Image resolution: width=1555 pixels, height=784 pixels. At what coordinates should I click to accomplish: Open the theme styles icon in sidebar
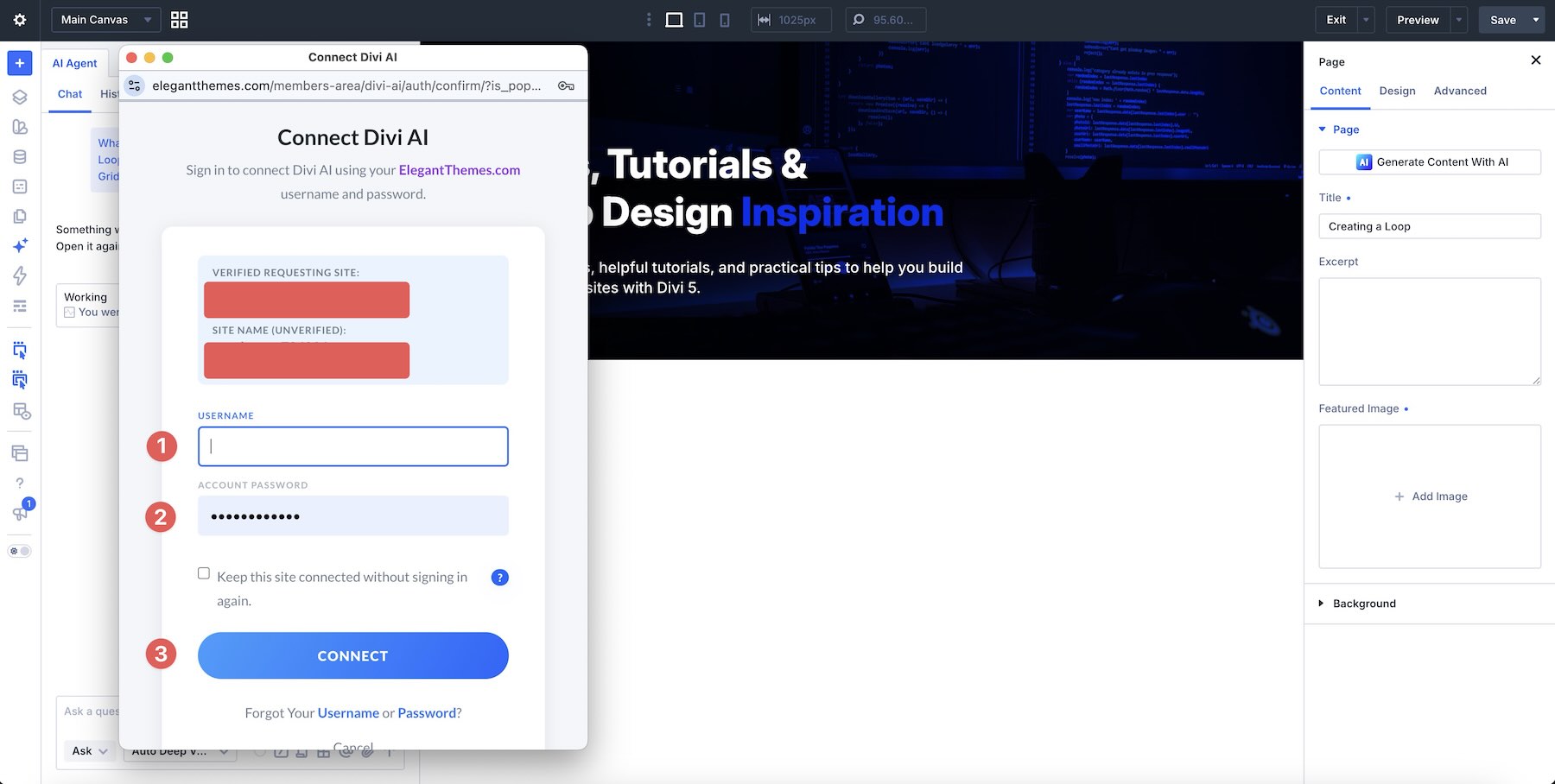pos(20,127)
